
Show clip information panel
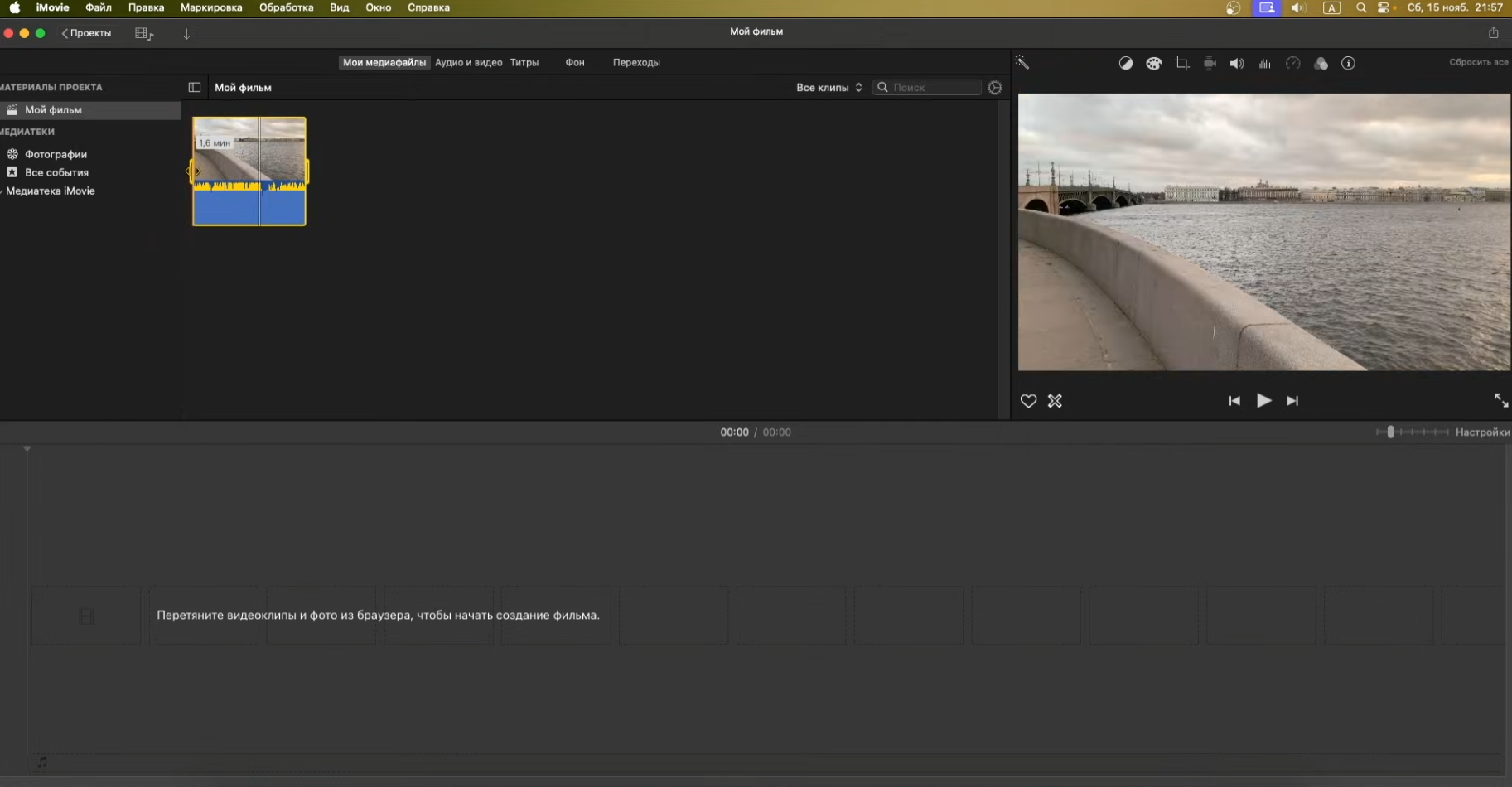1348,64
